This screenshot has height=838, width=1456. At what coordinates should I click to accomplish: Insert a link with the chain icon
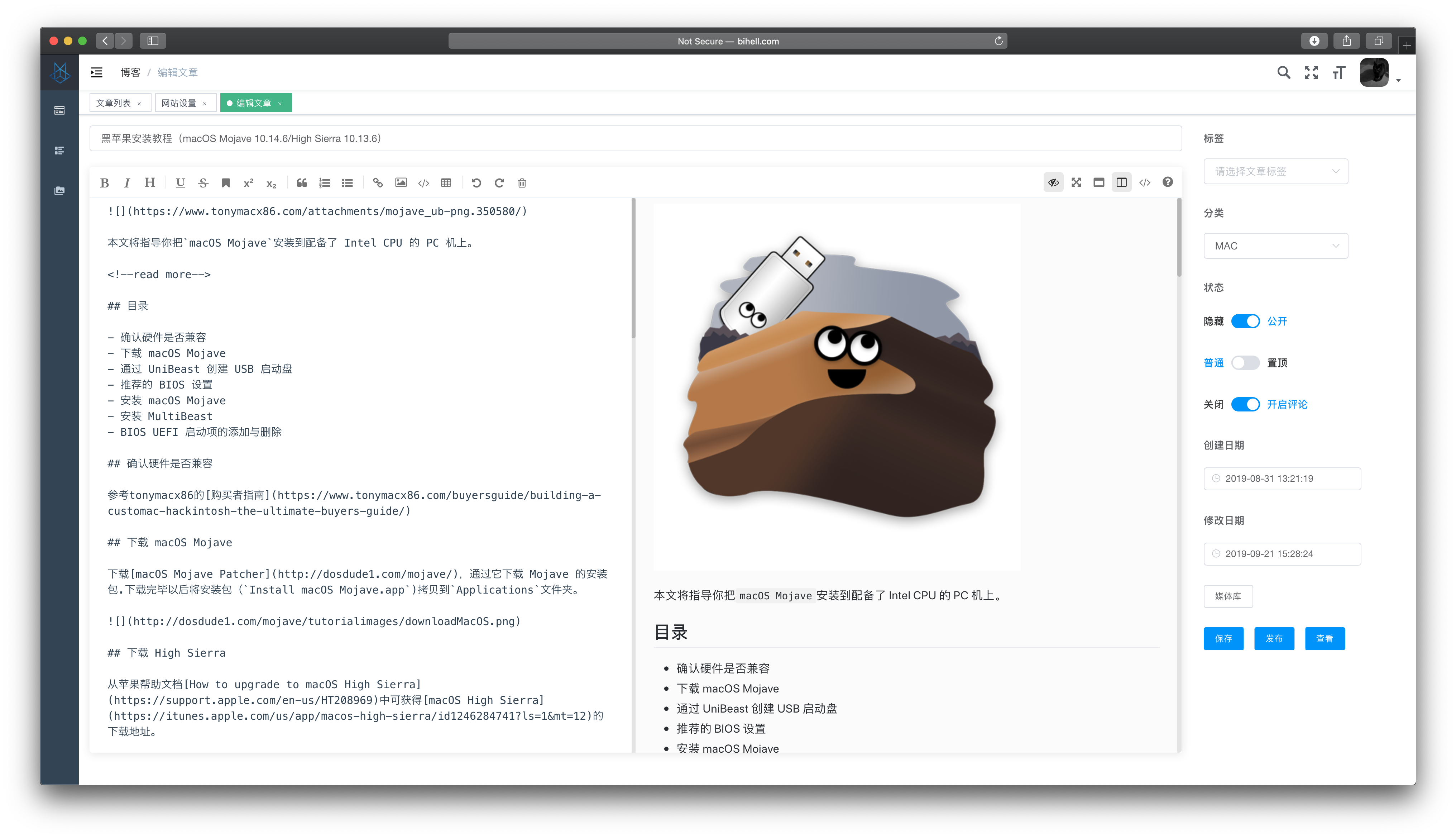click(377, 183)
